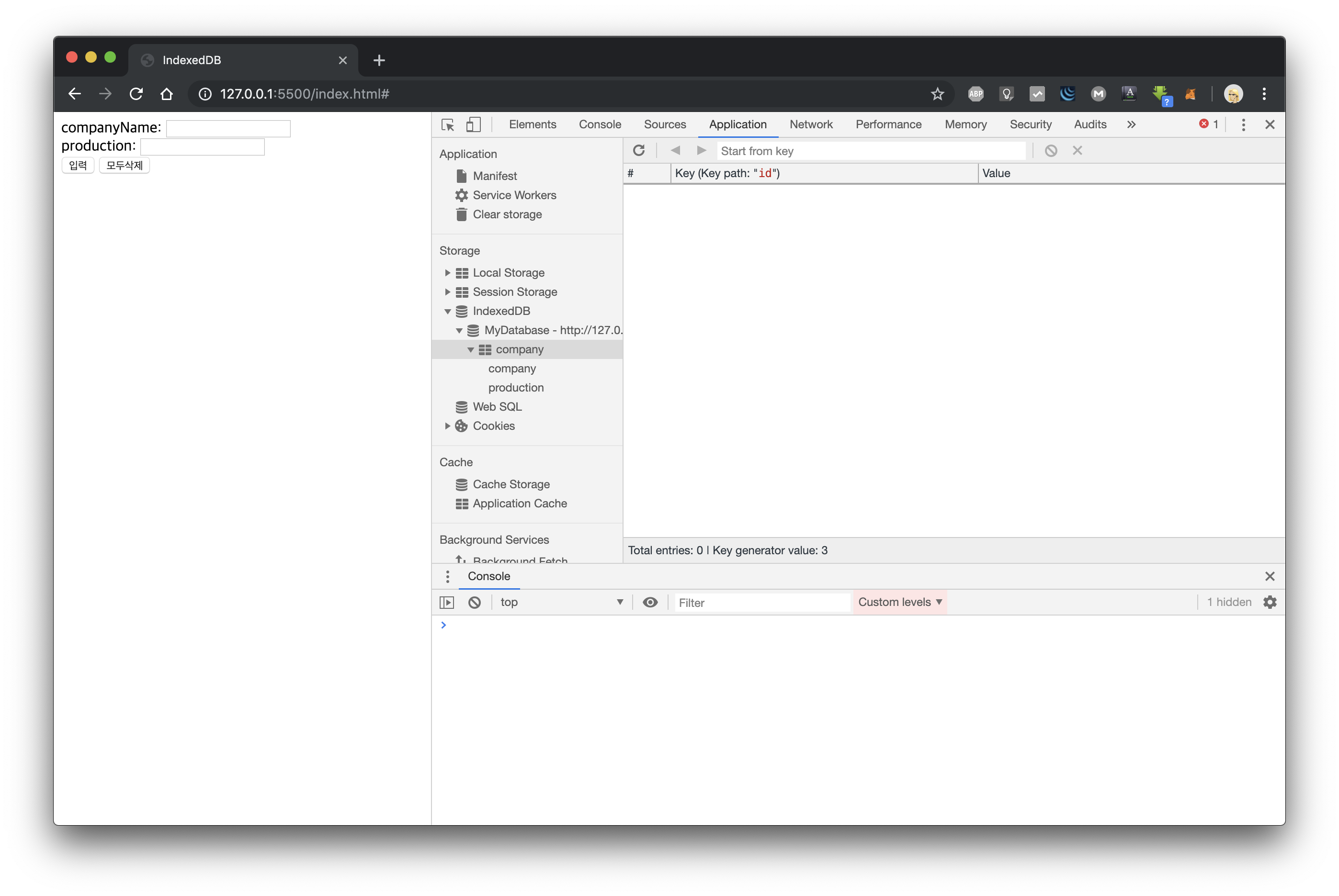Switch to the Elements tab
The height and width of the screenshot is (896, 1339).
tap(532, 124)
